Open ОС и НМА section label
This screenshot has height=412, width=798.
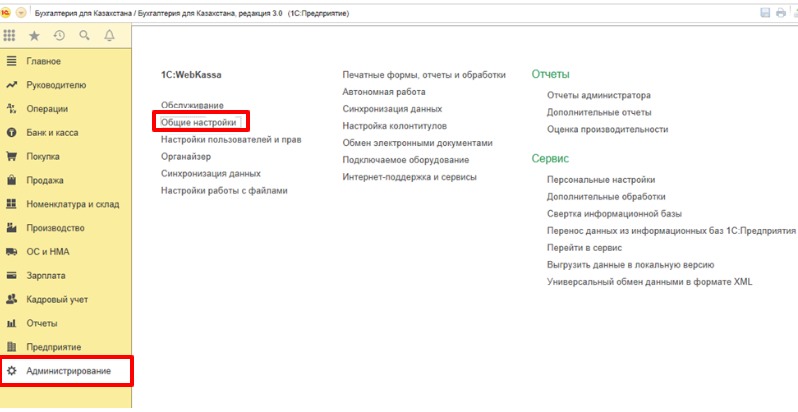coord(48,252)
